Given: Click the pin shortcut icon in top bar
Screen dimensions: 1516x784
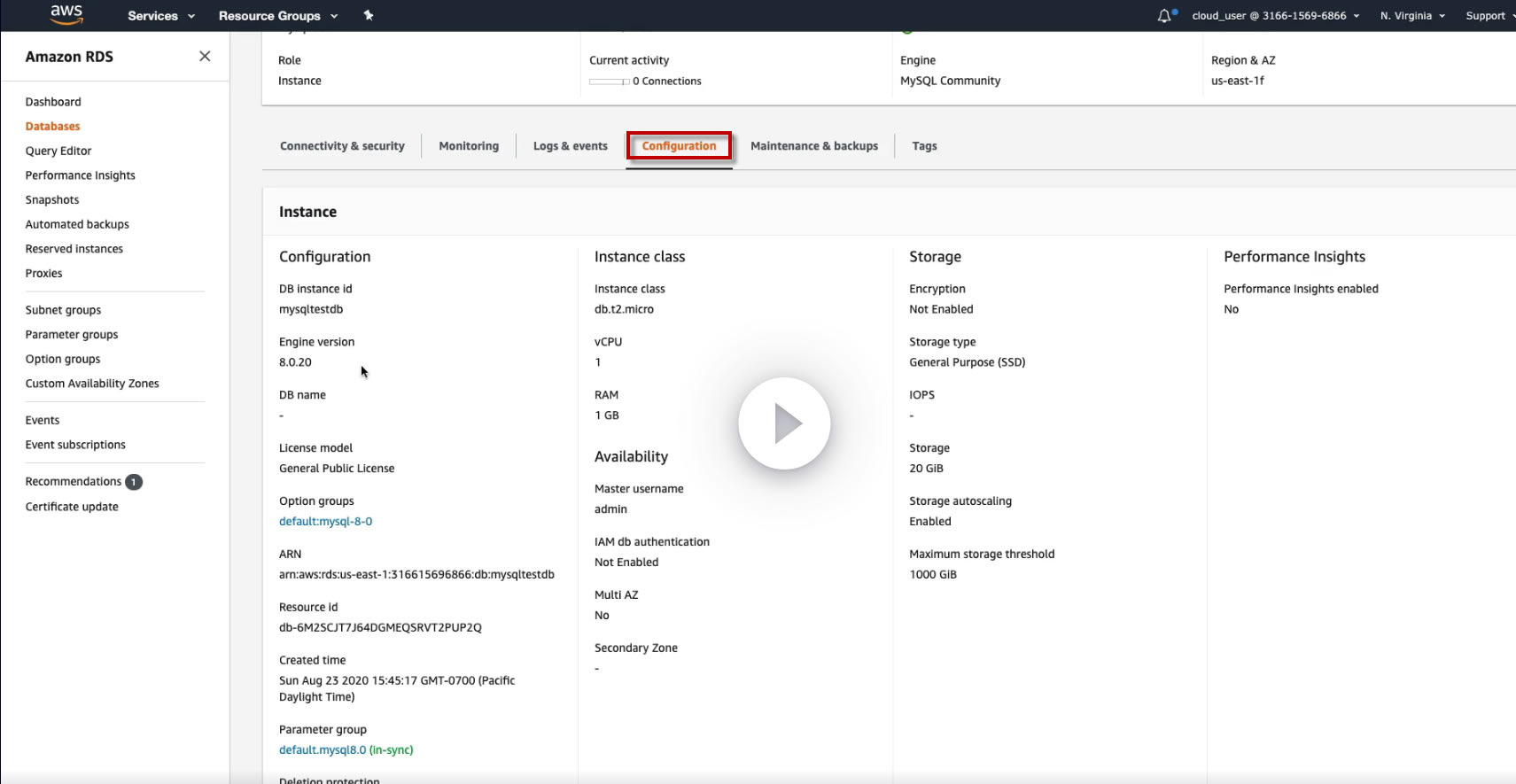Looking at the screenshot, I should pos(369,15).
